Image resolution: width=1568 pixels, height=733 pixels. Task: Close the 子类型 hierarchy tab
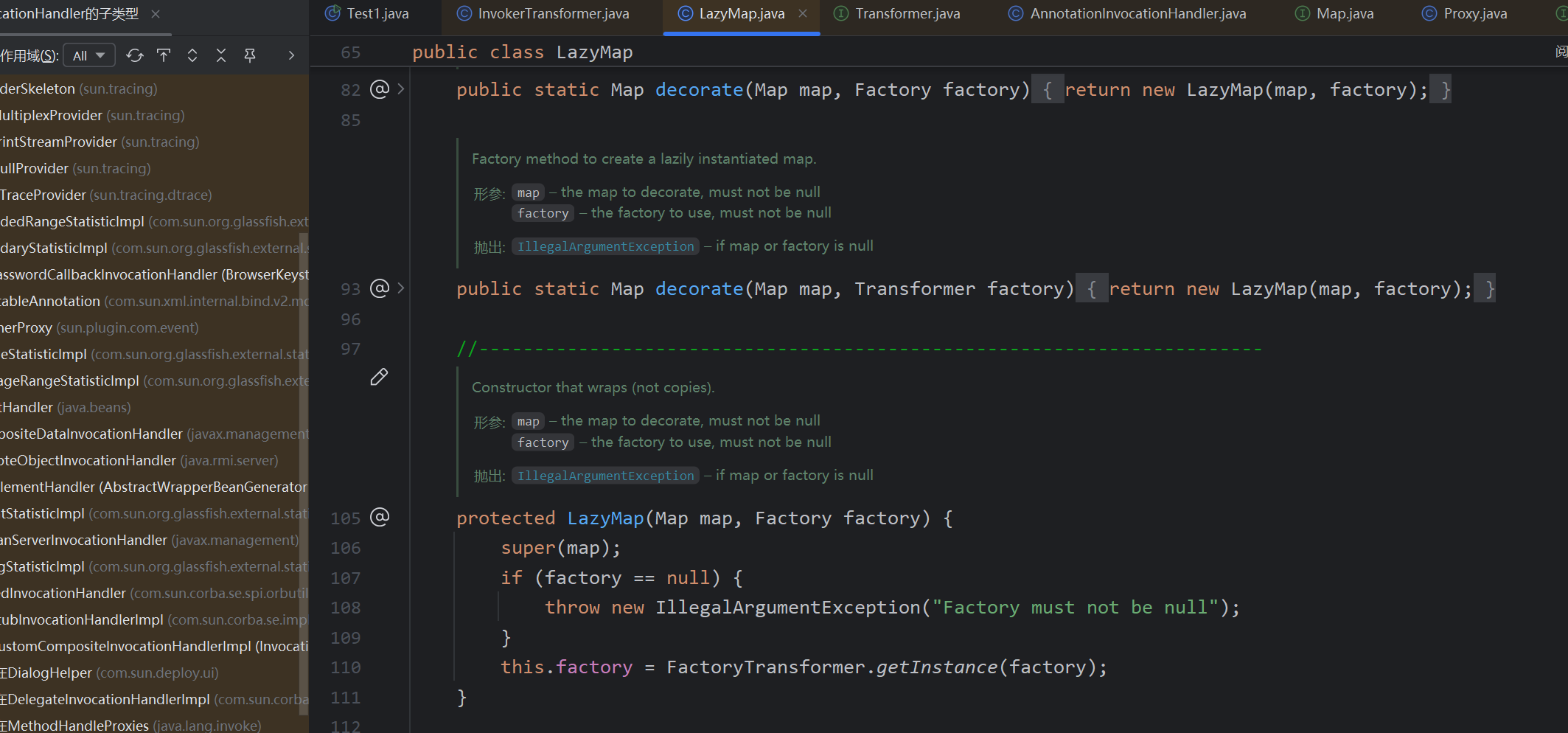(156, 14)
